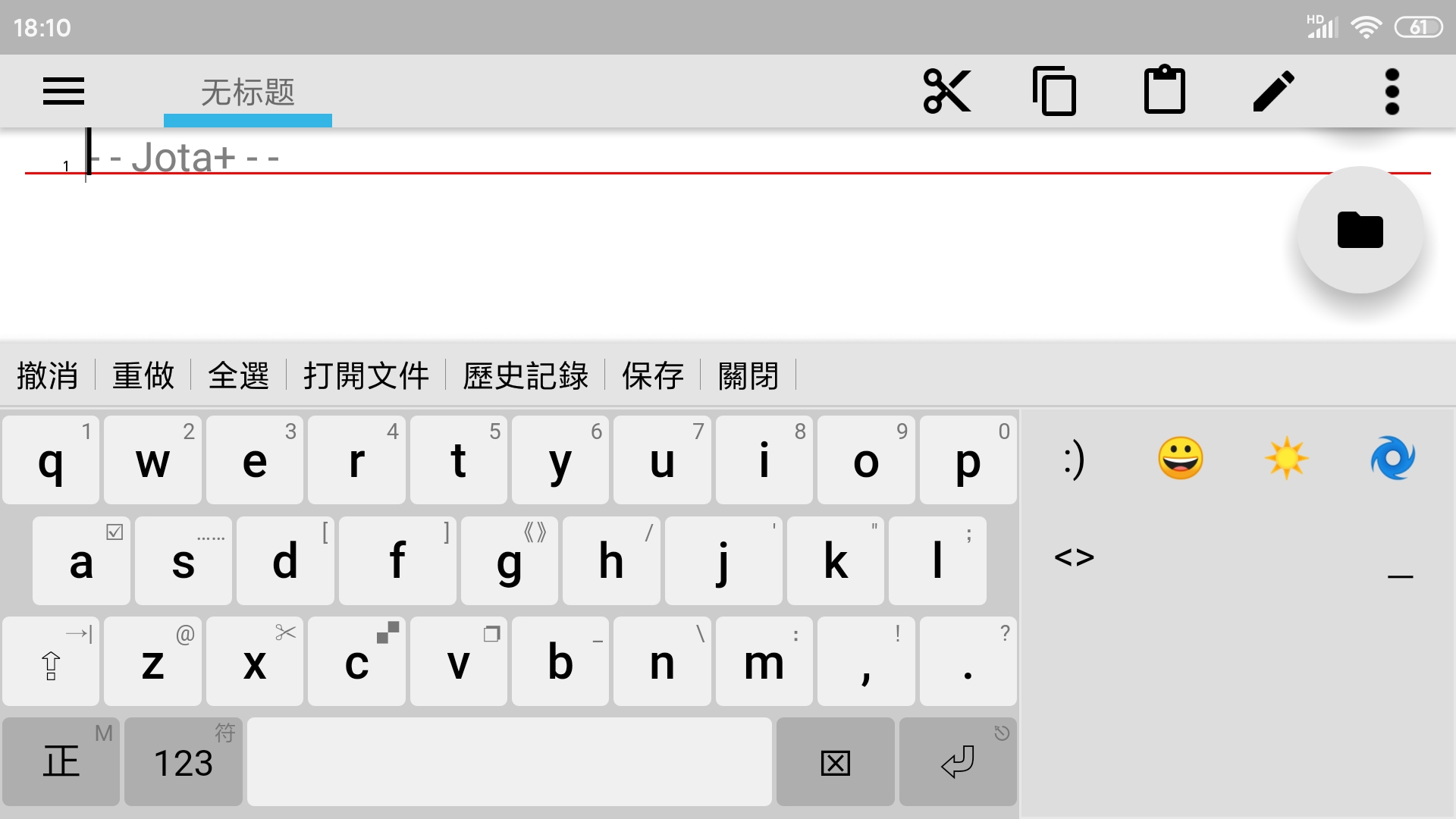Tap the d key
Screen dimensions: 1456x819
285,561
